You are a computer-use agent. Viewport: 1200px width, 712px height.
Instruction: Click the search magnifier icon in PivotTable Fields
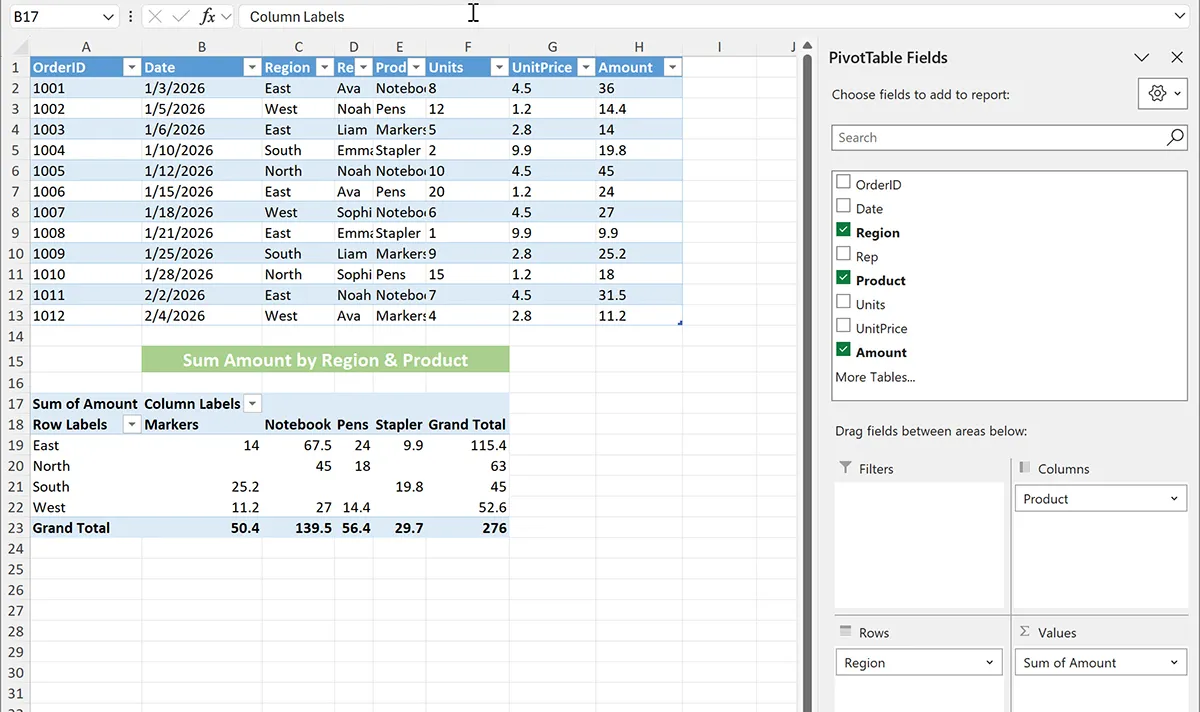1175,138
